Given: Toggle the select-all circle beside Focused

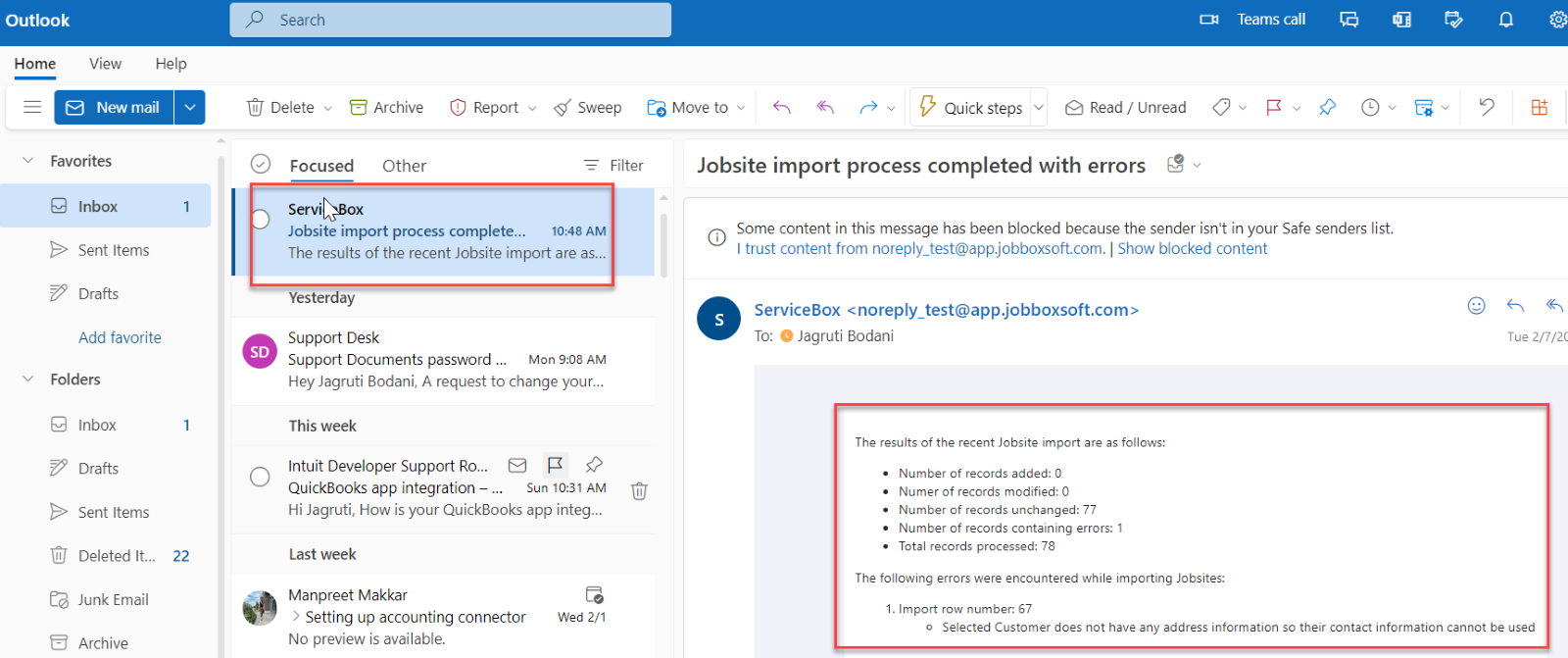Looking at the screenshot, I should (x=261, y=164).
